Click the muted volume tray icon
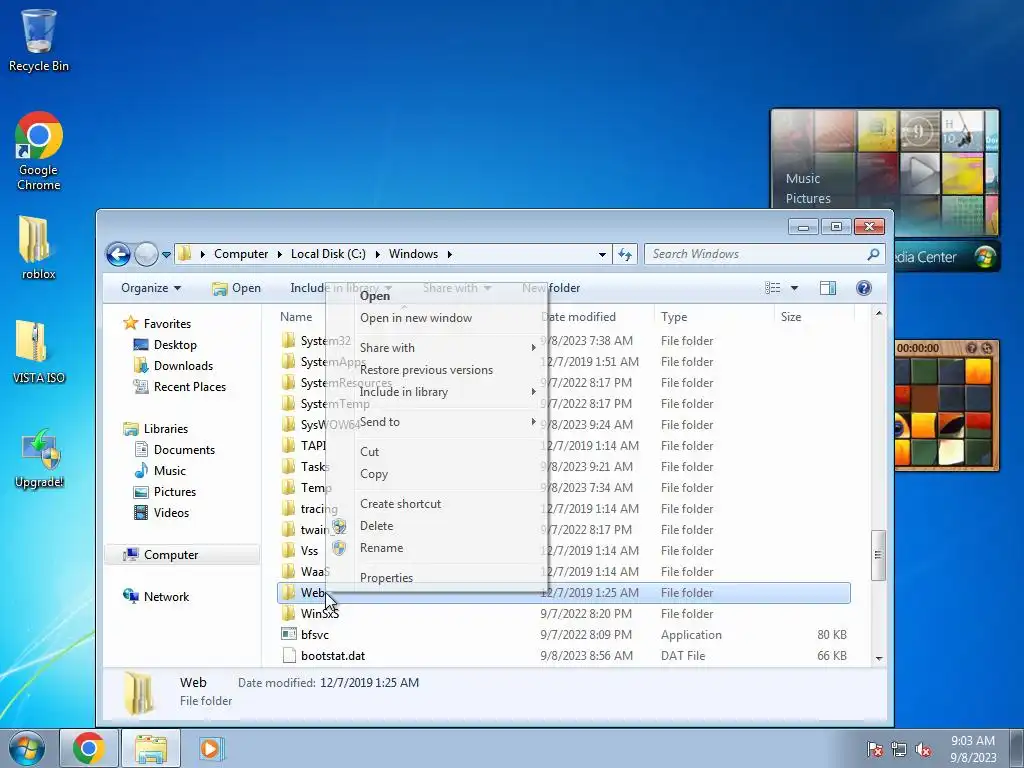The height and width of the screenshot is (768, 1024). [923, 750]
